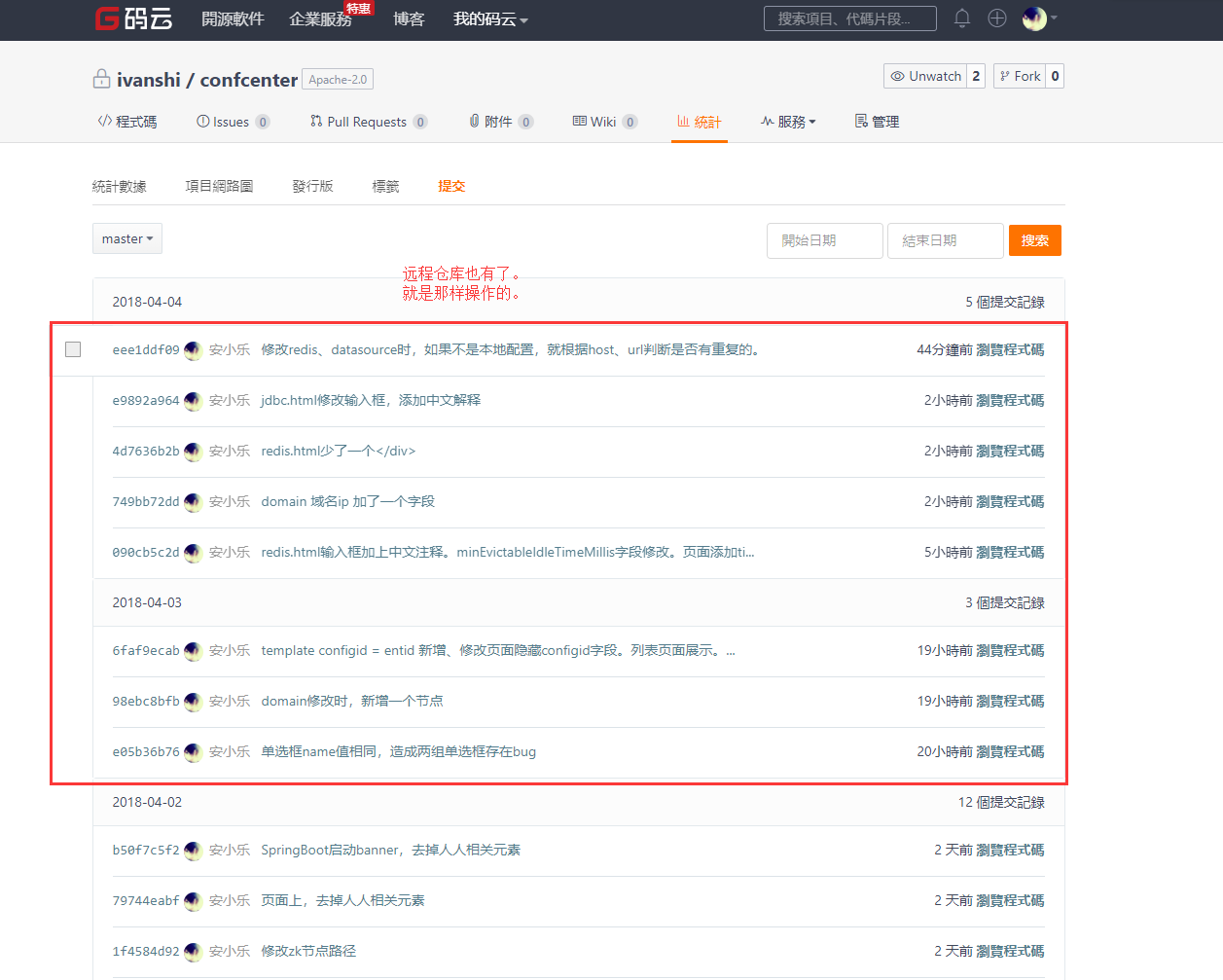Open the 管理 management tab
1223x980 pixels.
tap(877, 122)
